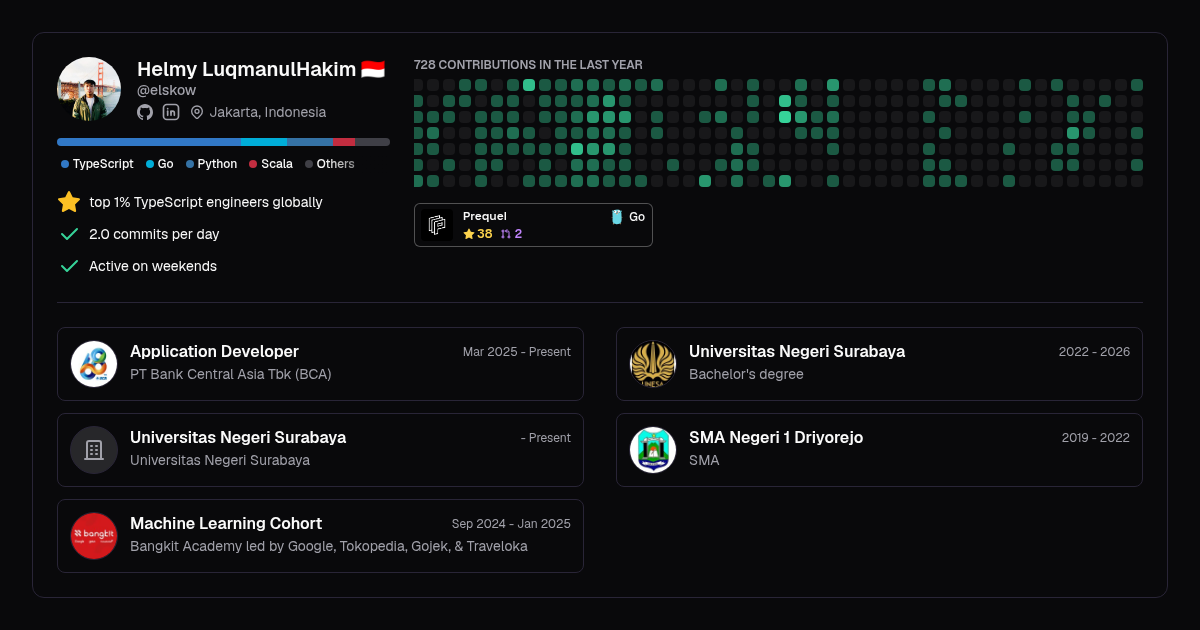Click the 2022 - 2026 date range
Image resolution: width=1200 pixels, height=630 pixels.
1094,352
